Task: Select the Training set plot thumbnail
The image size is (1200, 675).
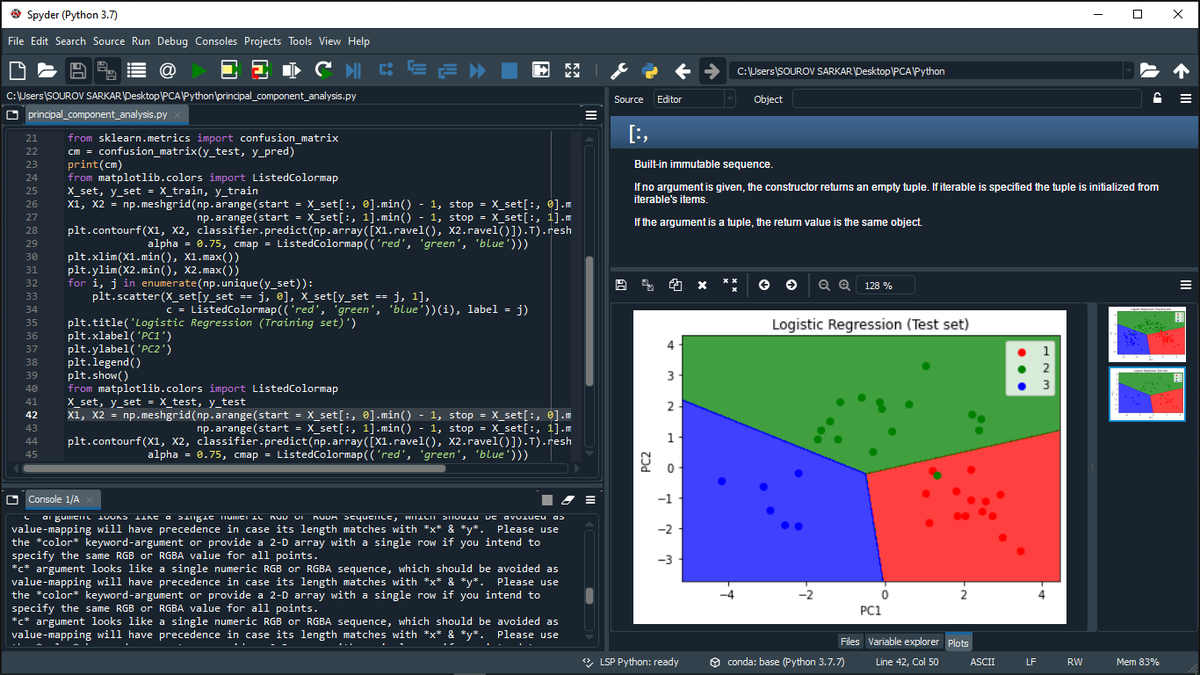Action: pyautogui.click(x=1147, y=336)
